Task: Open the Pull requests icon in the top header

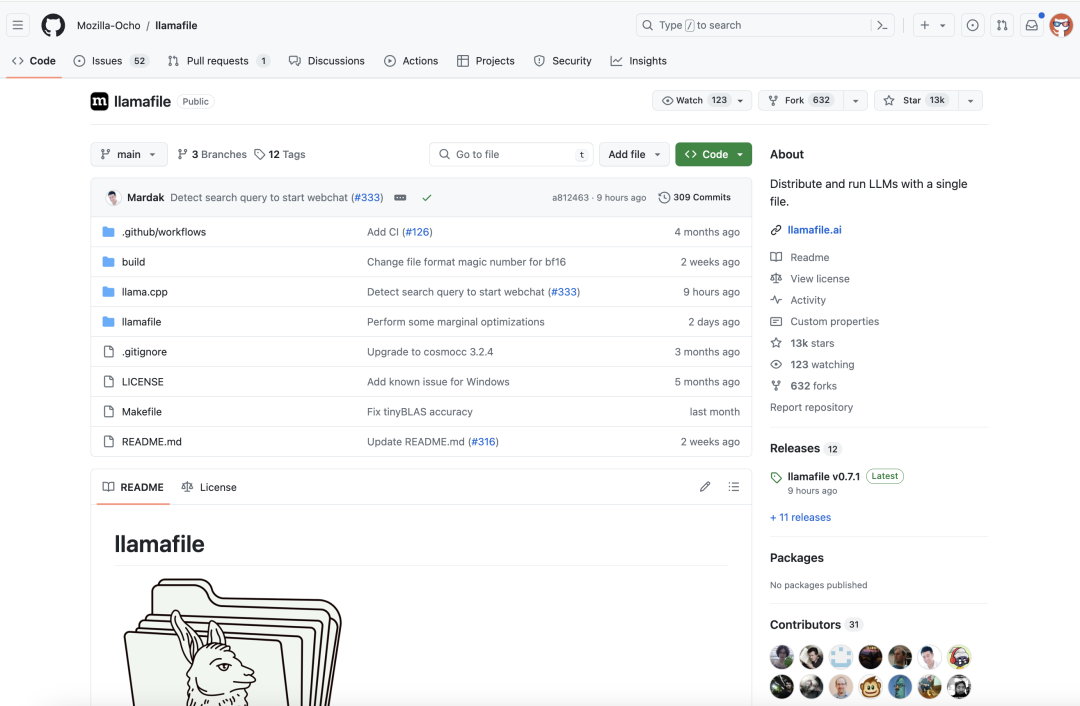Action: coord(1002,25)
